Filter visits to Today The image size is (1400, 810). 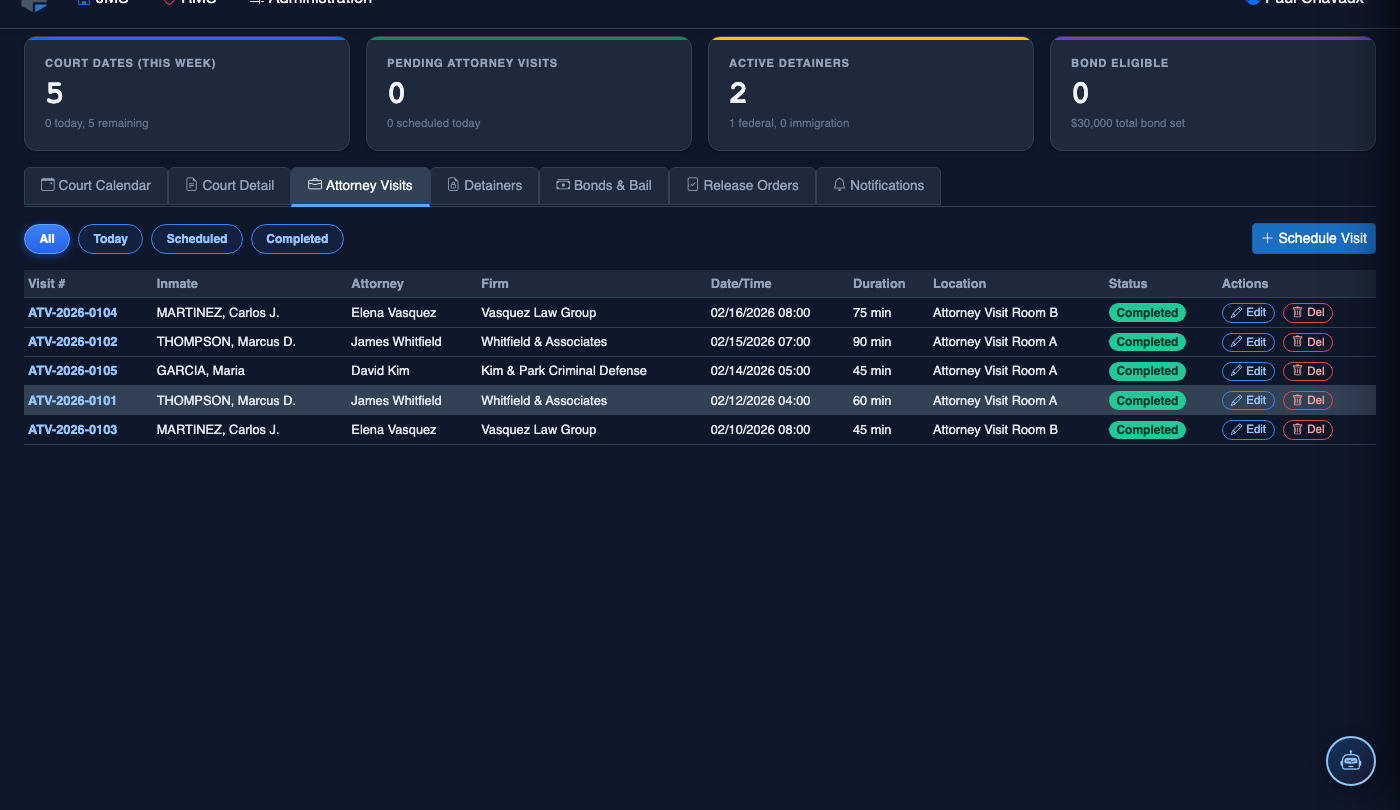click(x=110, y=239)
